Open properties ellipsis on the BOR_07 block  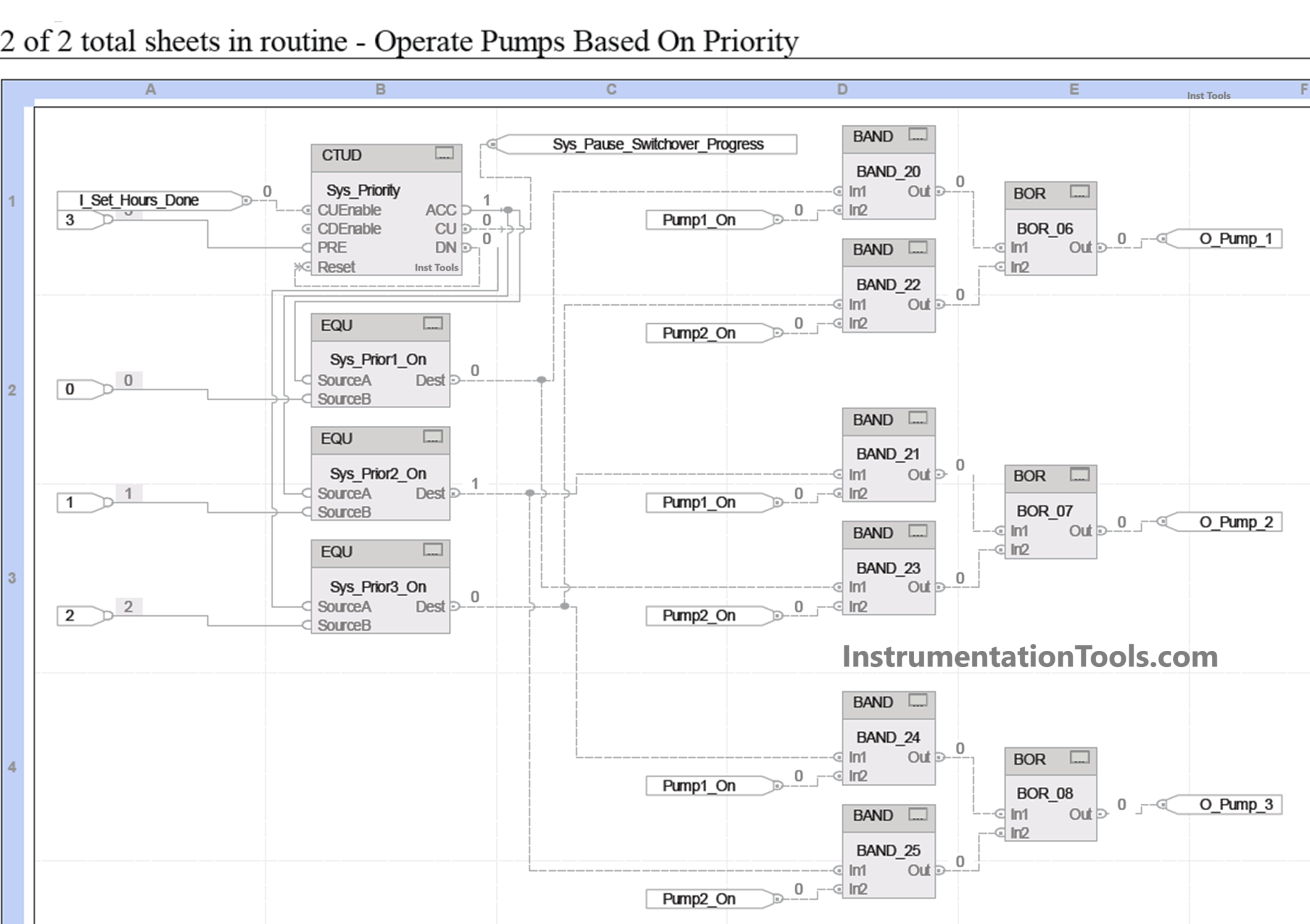(x=1079, y=474)
